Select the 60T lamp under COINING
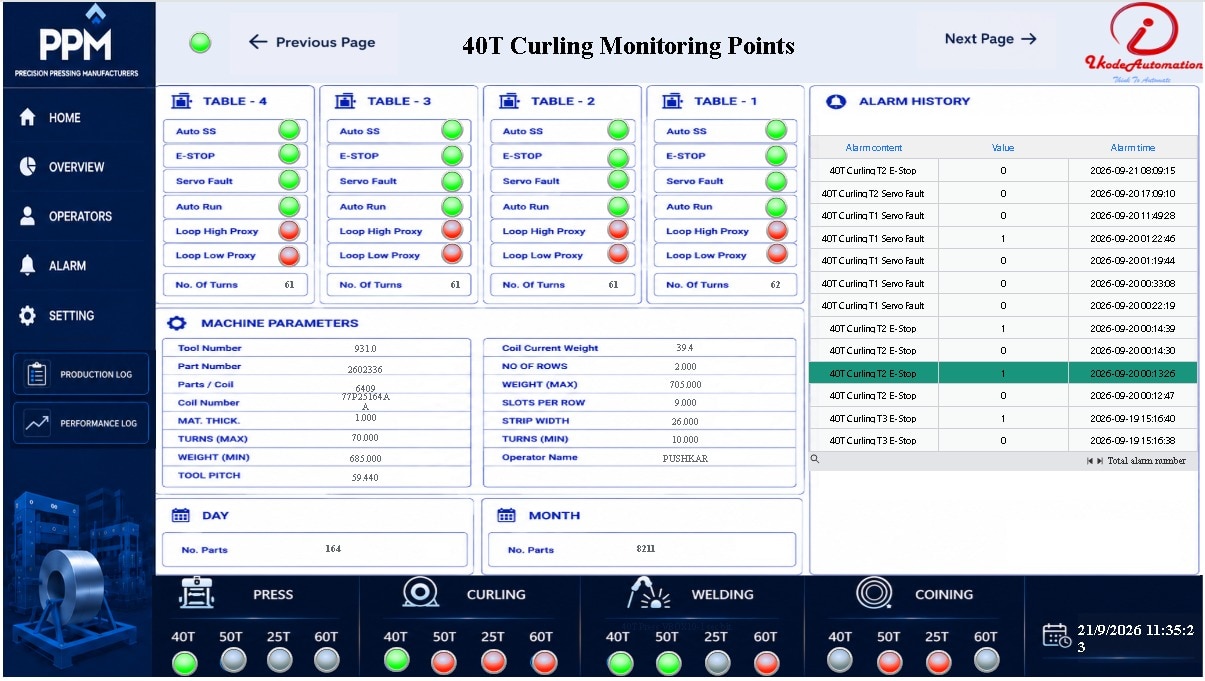The image size is (1205, 681). [986, 660]
